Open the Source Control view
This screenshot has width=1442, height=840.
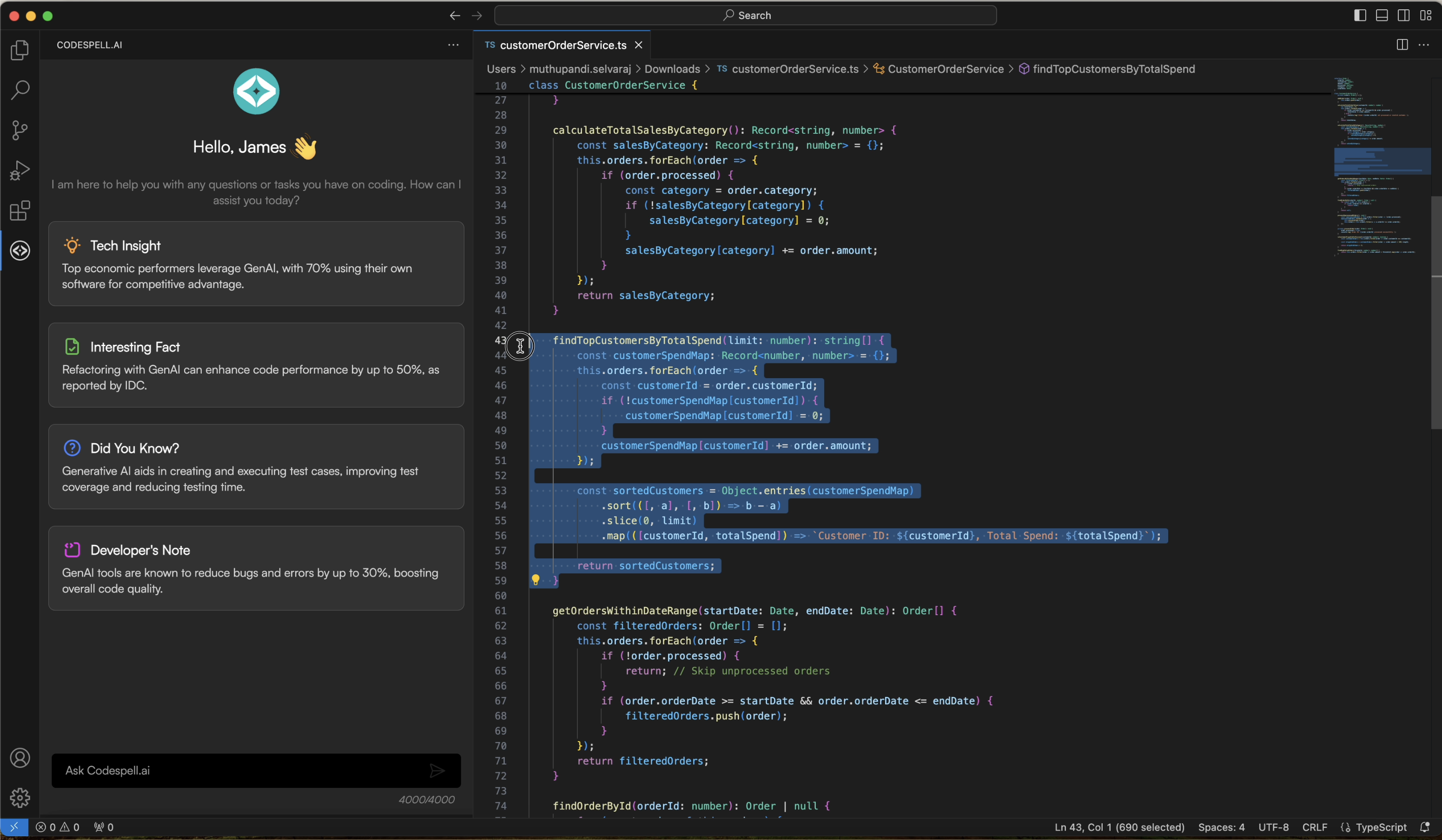[x=20, y=131]
